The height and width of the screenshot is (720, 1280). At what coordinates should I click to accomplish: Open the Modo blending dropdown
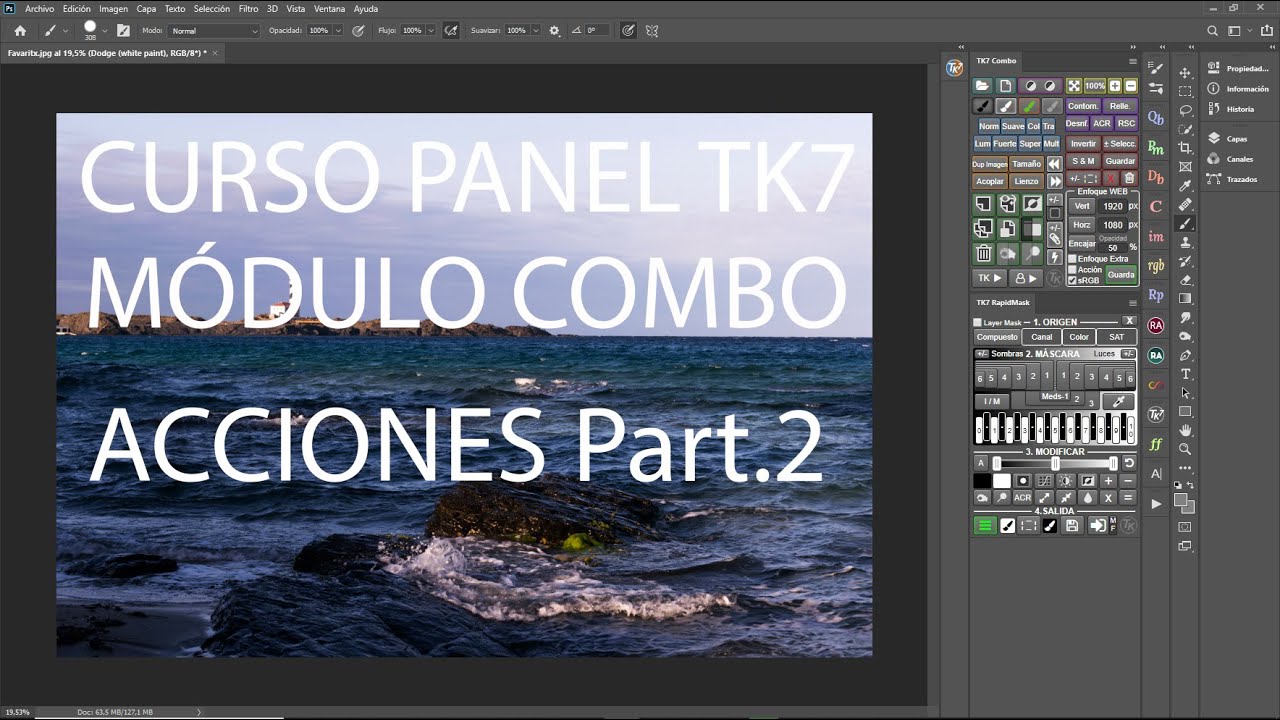click(214, 31)
